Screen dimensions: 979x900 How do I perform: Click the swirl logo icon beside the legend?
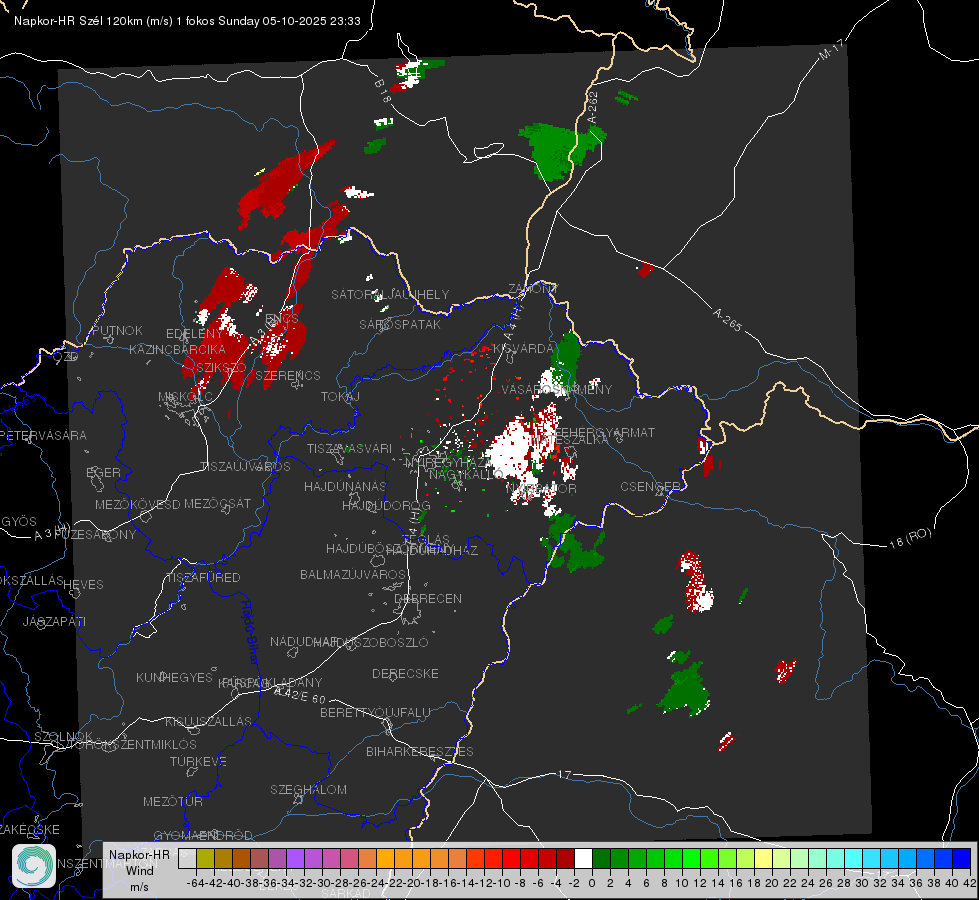click(34, 866)
